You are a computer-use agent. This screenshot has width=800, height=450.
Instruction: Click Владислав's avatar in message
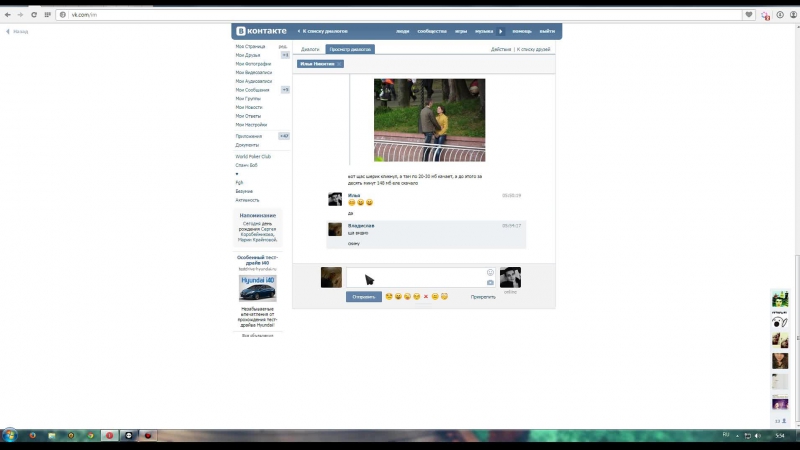(x=335, y=229)
